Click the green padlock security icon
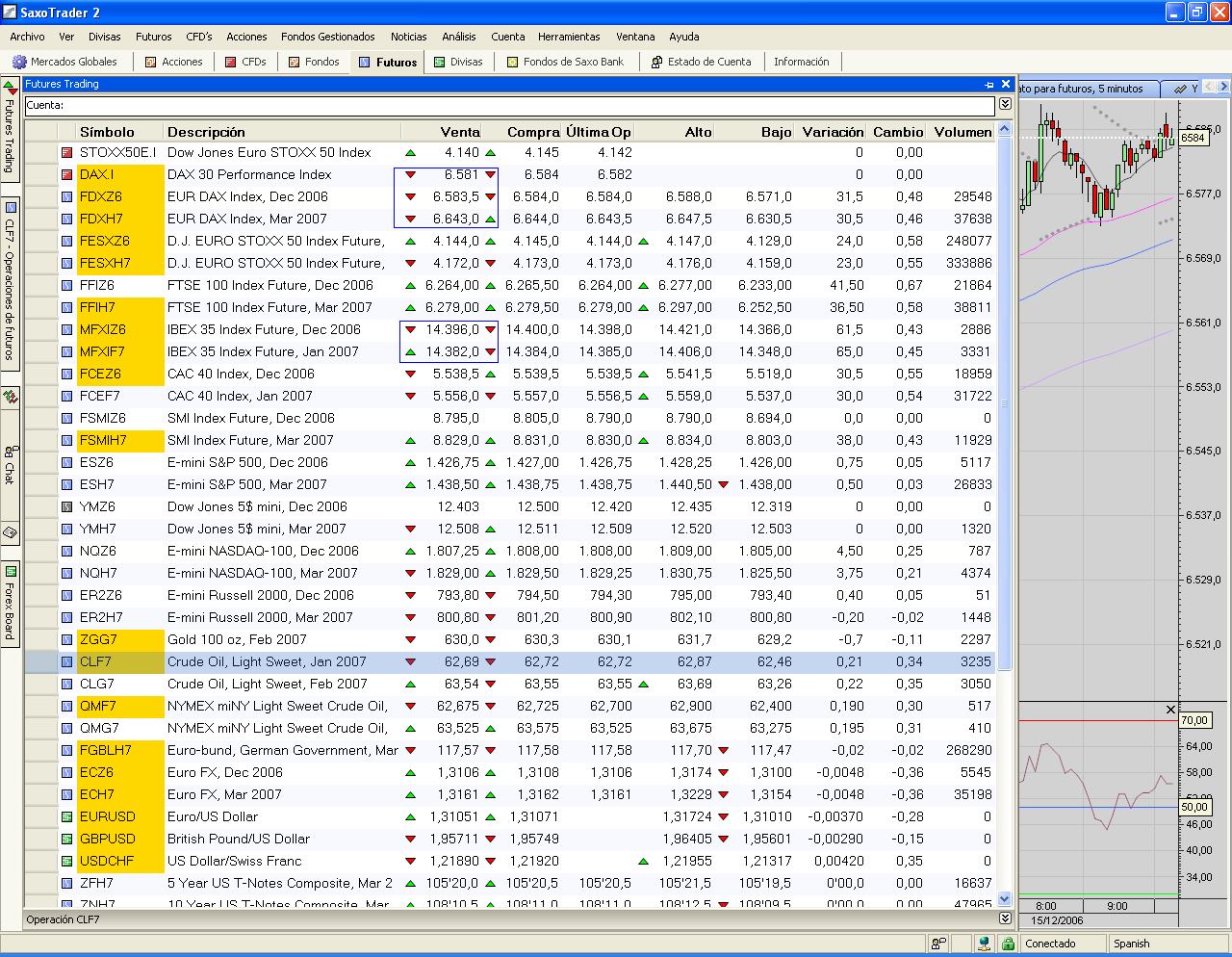 coord(1008,944)
